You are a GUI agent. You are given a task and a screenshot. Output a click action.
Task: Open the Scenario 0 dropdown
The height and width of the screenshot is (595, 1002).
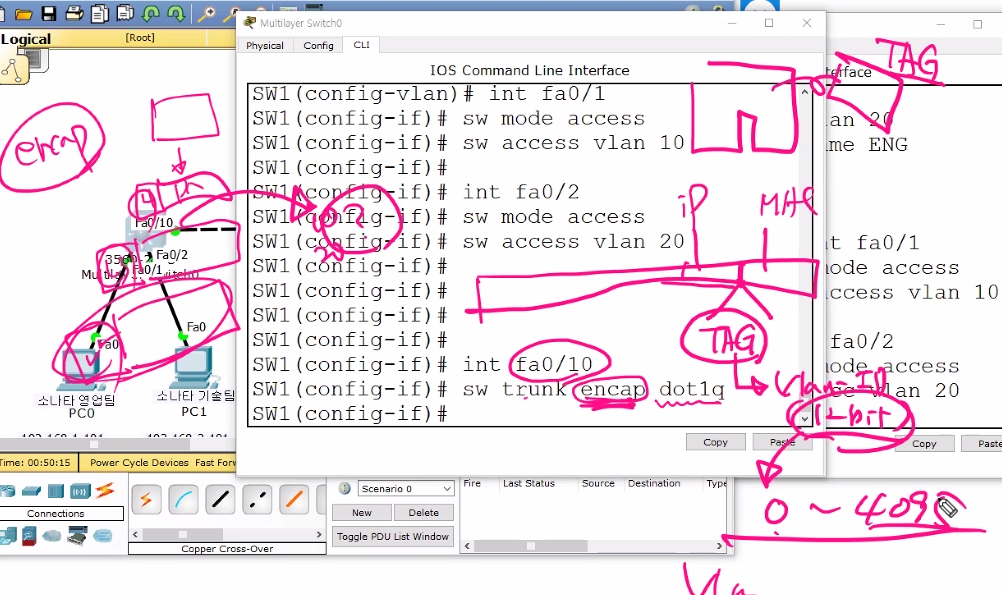pyautogui.click(x=406, y=489)
